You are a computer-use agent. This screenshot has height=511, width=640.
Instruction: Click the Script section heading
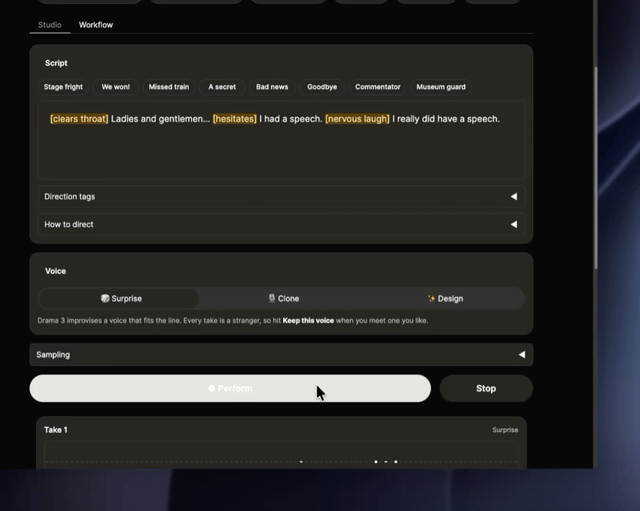tap(56, 63)
